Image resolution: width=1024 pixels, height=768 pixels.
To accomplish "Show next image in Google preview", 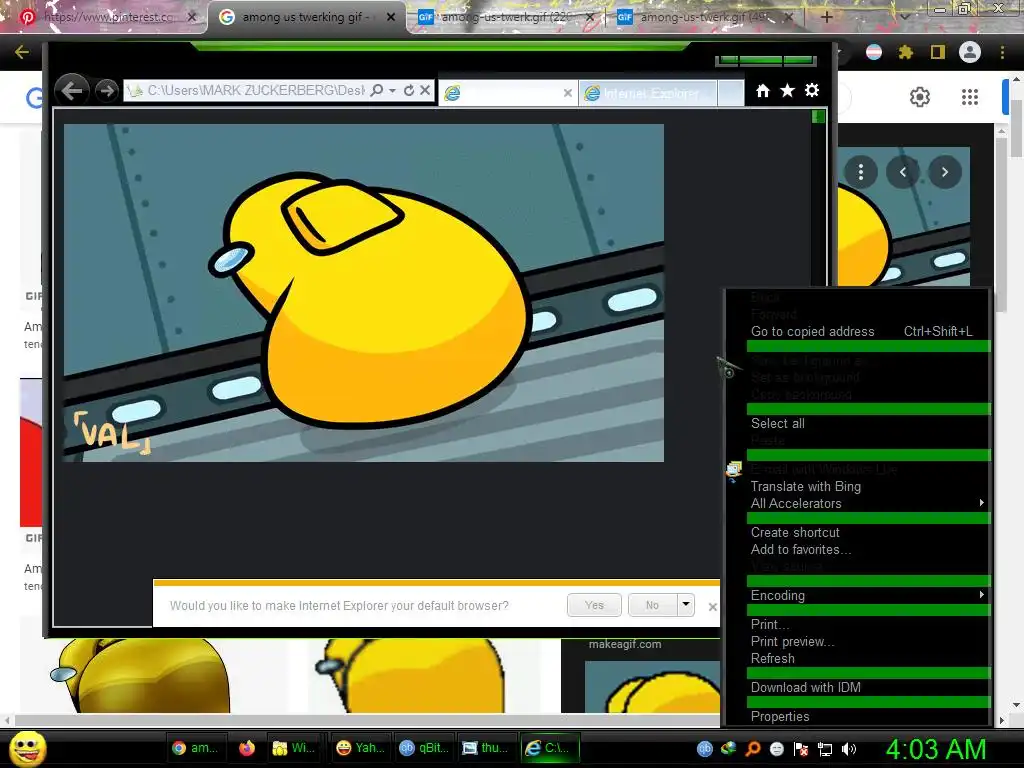I will point(944,172).
